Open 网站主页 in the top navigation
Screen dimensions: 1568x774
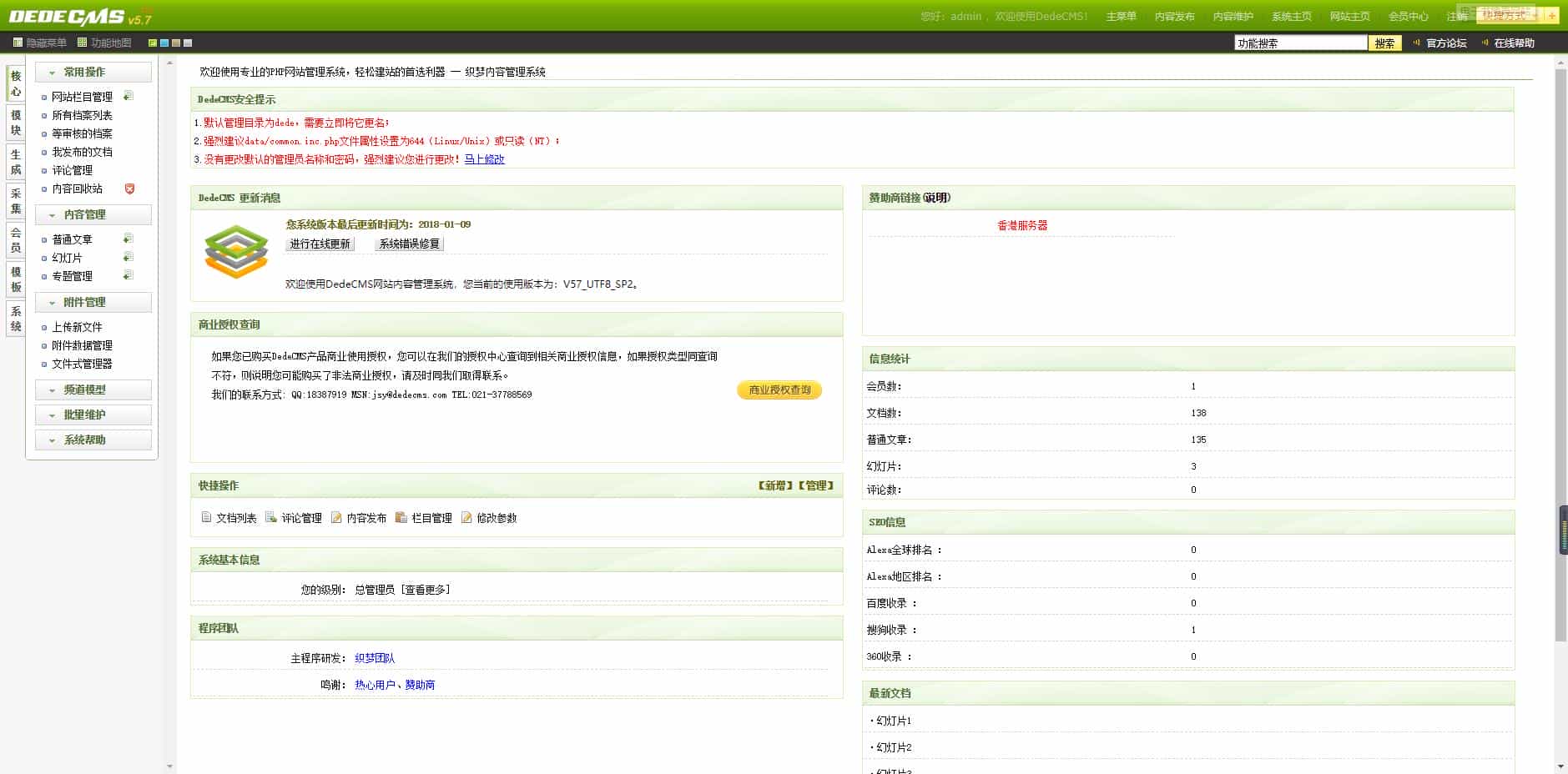[x=1349, y=16]
